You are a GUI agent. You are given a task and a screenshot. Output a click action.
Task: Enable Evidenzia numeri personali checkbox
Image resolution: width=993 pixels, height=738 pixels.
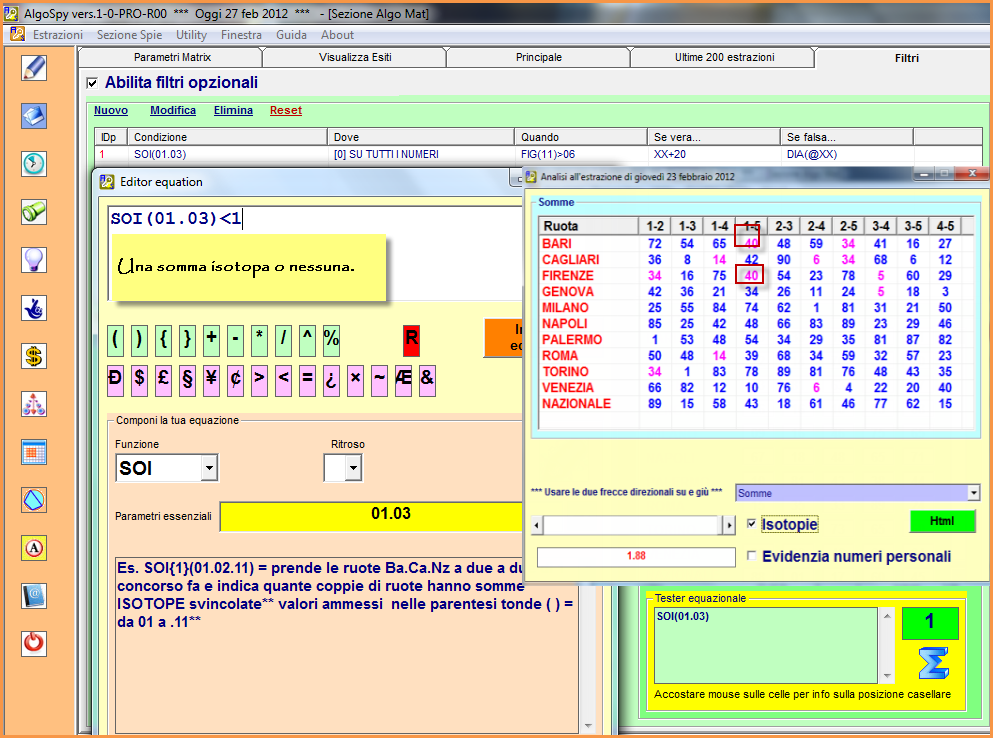click(753, 557)
